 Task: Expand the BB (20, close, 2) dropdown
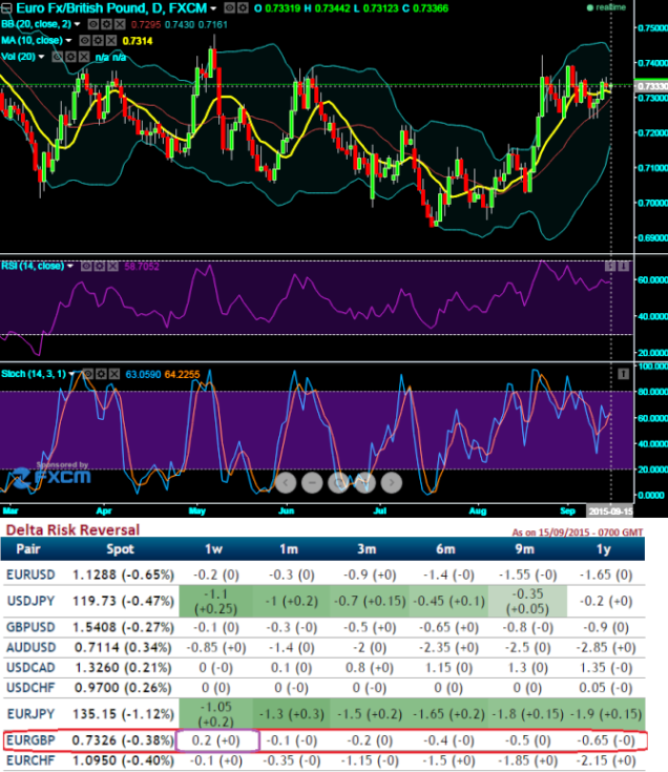click(x=77, y=23)
